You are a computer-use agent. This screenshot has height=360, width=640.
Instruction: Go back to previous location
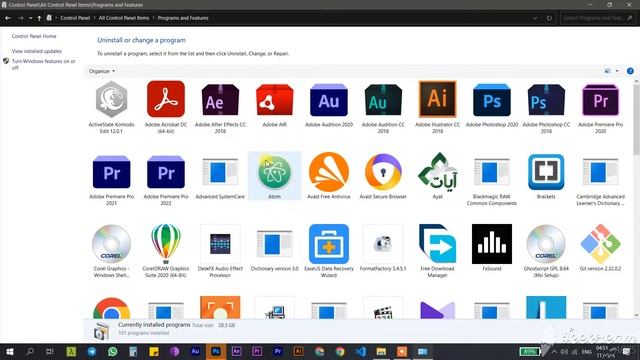click(x=8, y=18)
